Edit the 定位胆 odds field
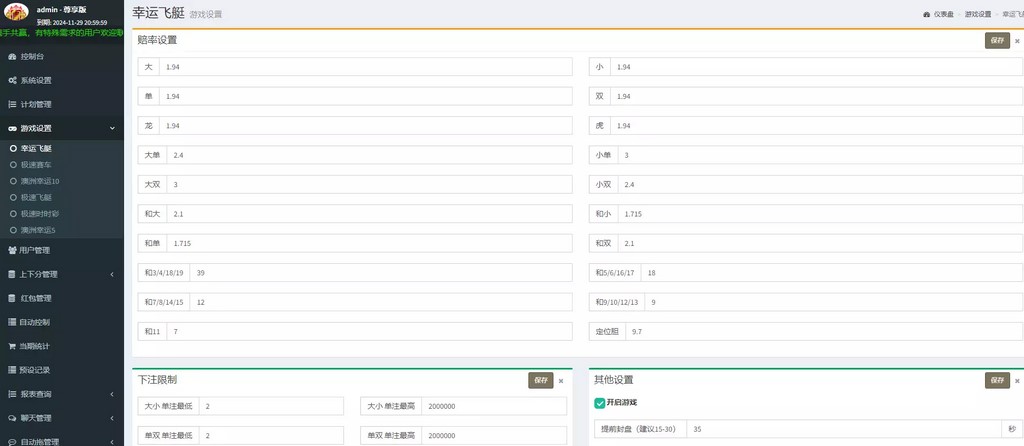 coord(824,332)
